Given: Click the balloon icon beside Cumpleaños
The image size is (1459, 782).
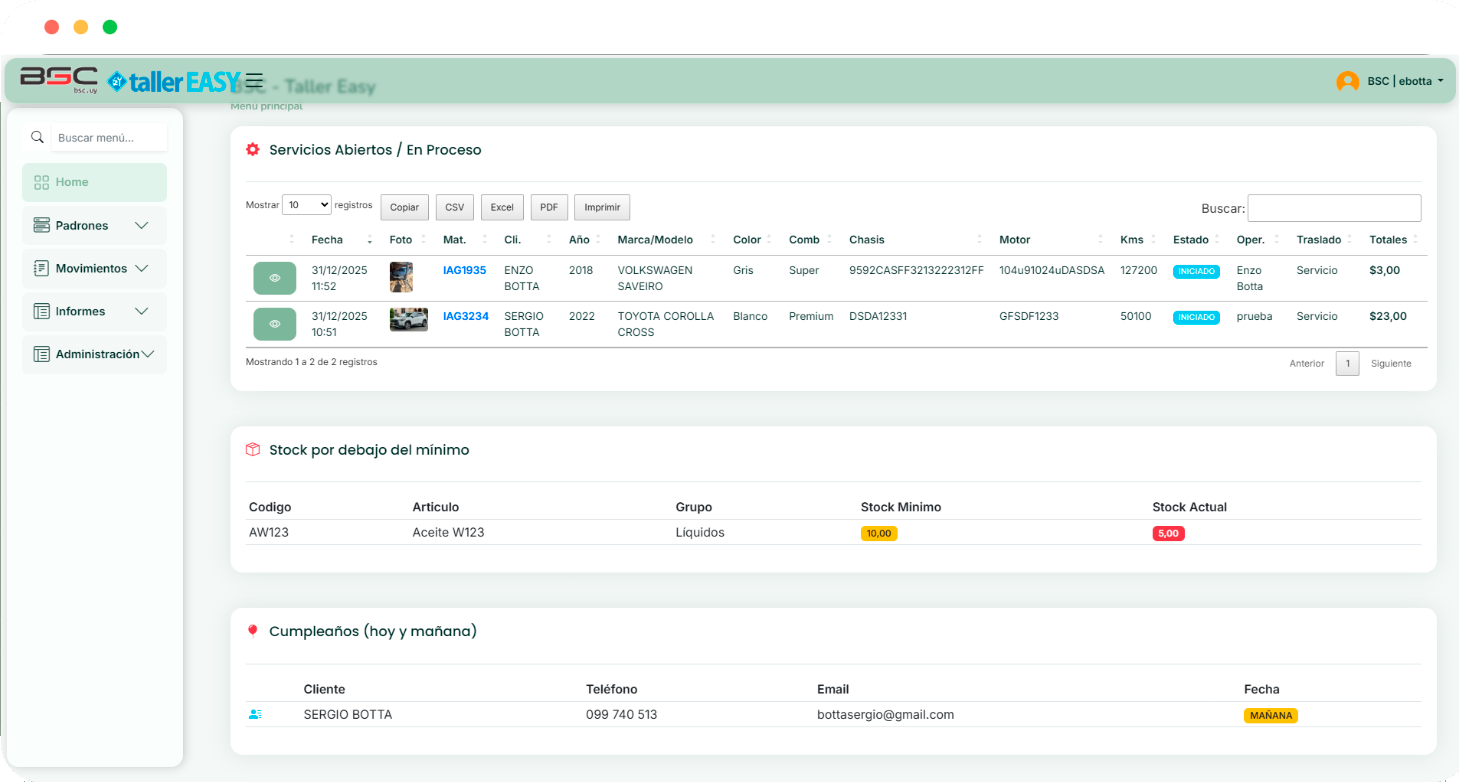Looking at the screenshot, I should (x=254, y=630).
